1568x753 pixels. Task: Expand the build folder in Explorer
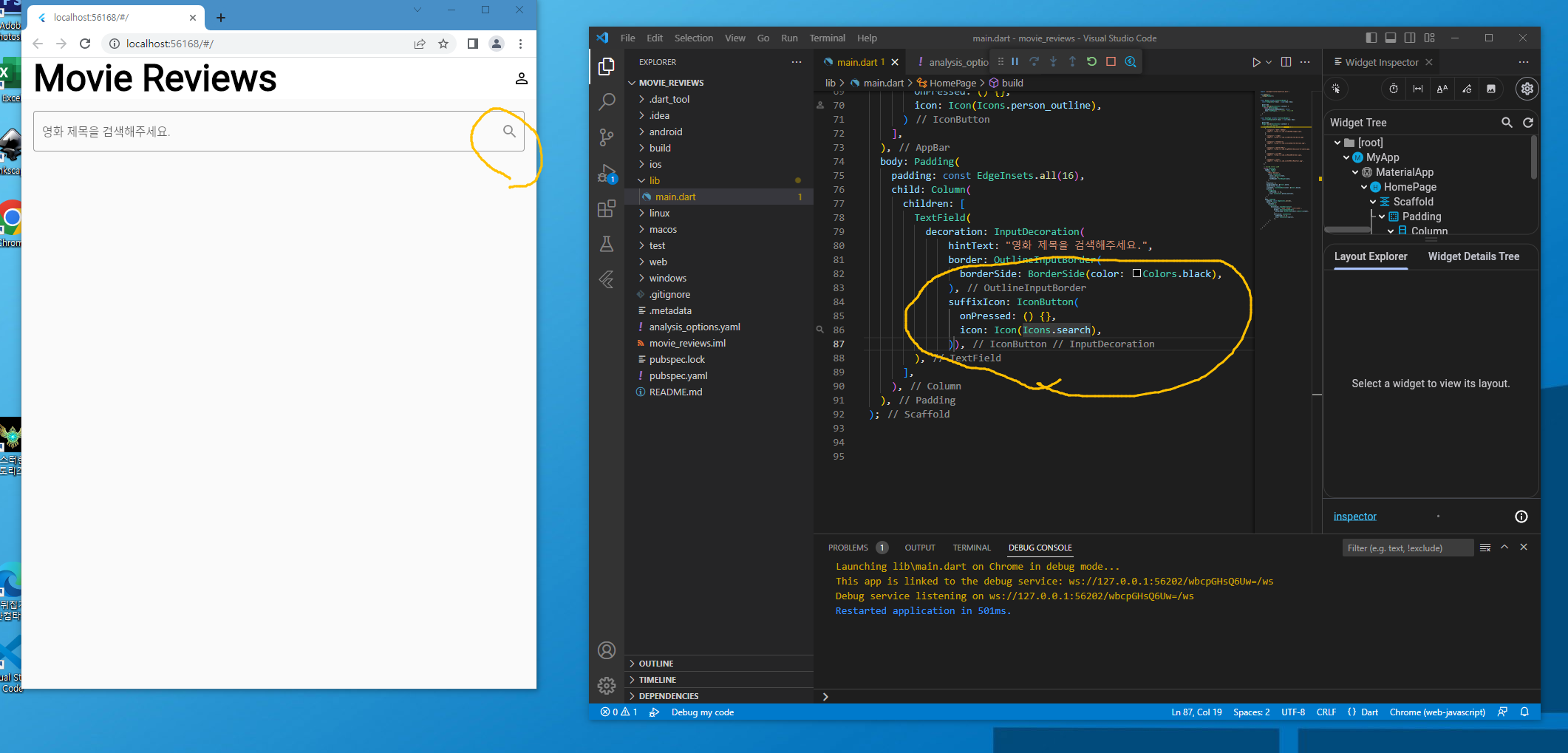(718, 148)
